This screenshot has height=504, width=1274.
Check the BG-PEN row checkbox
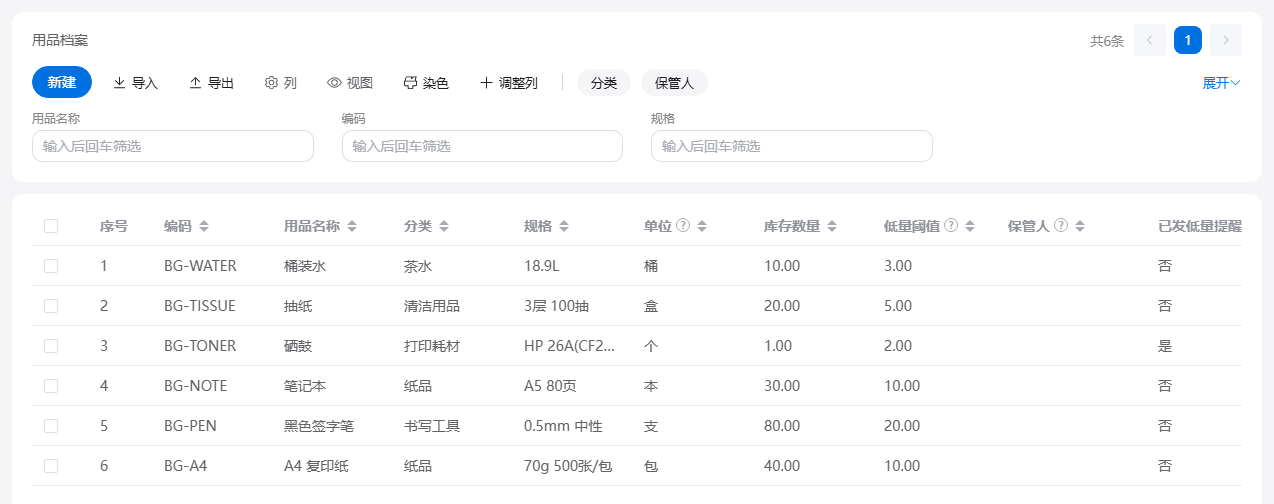51,426
